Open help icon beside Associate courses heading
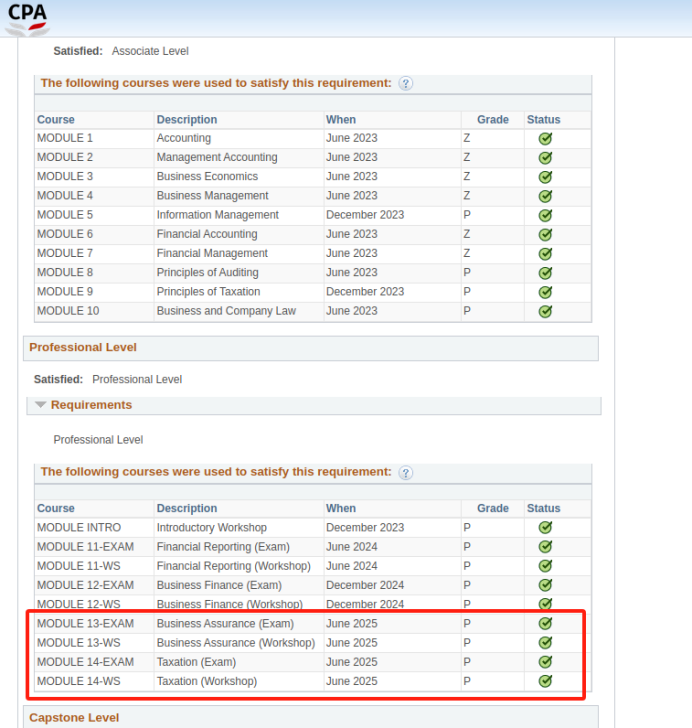 pos(406,84)
